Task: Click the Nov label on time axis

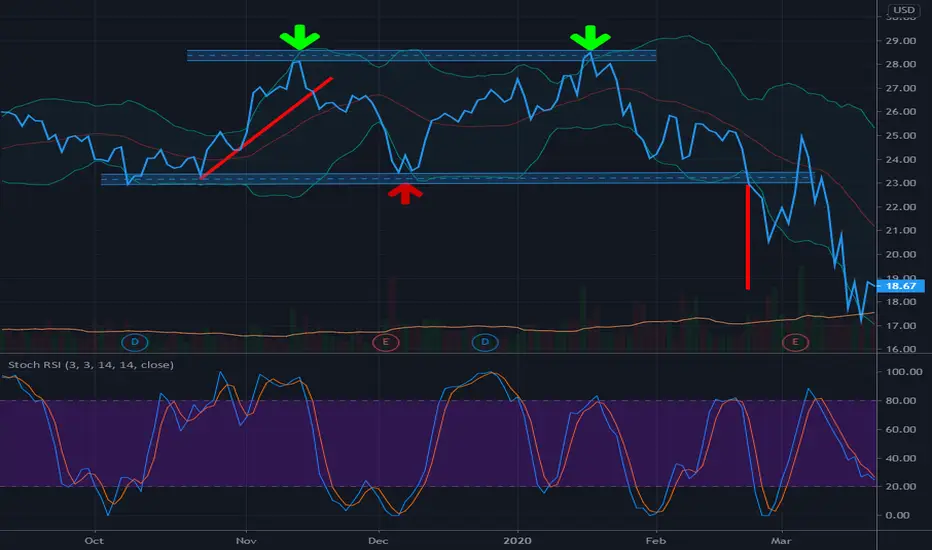Action: pos(246,540)
